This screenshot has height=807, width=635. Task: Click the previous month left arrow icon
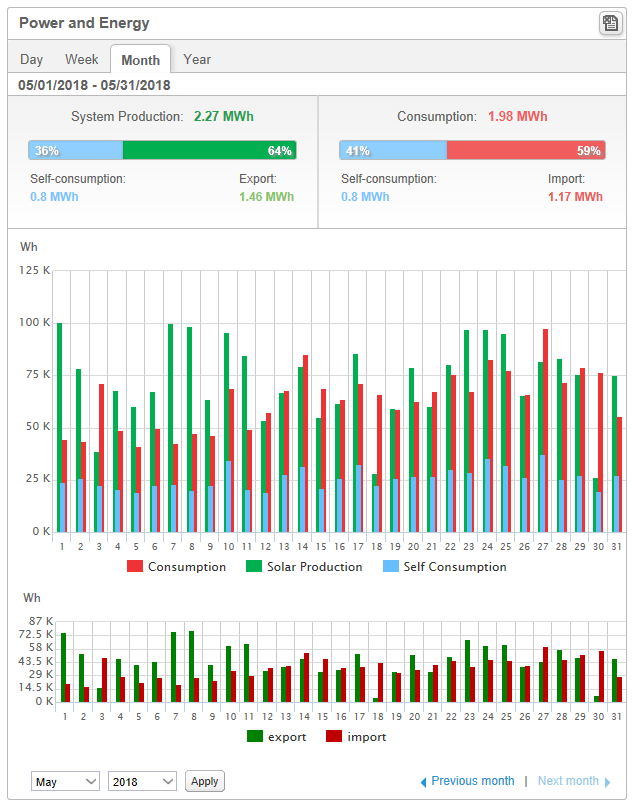(x=424, y=782)
